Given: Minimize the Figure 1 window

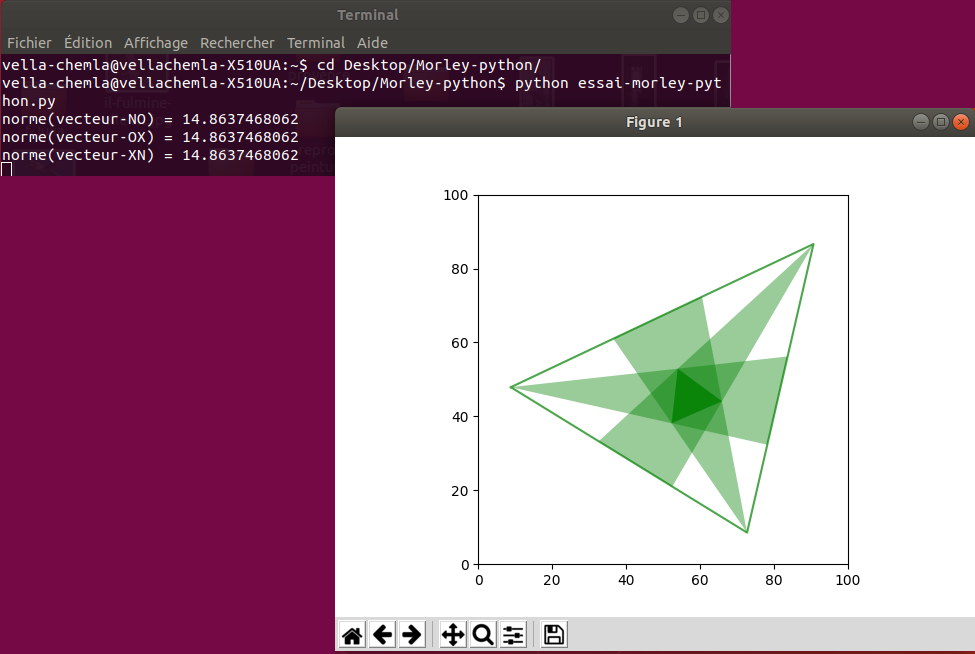Looking at the screenshot, I should pyautogui.click(x=921, y=122).
